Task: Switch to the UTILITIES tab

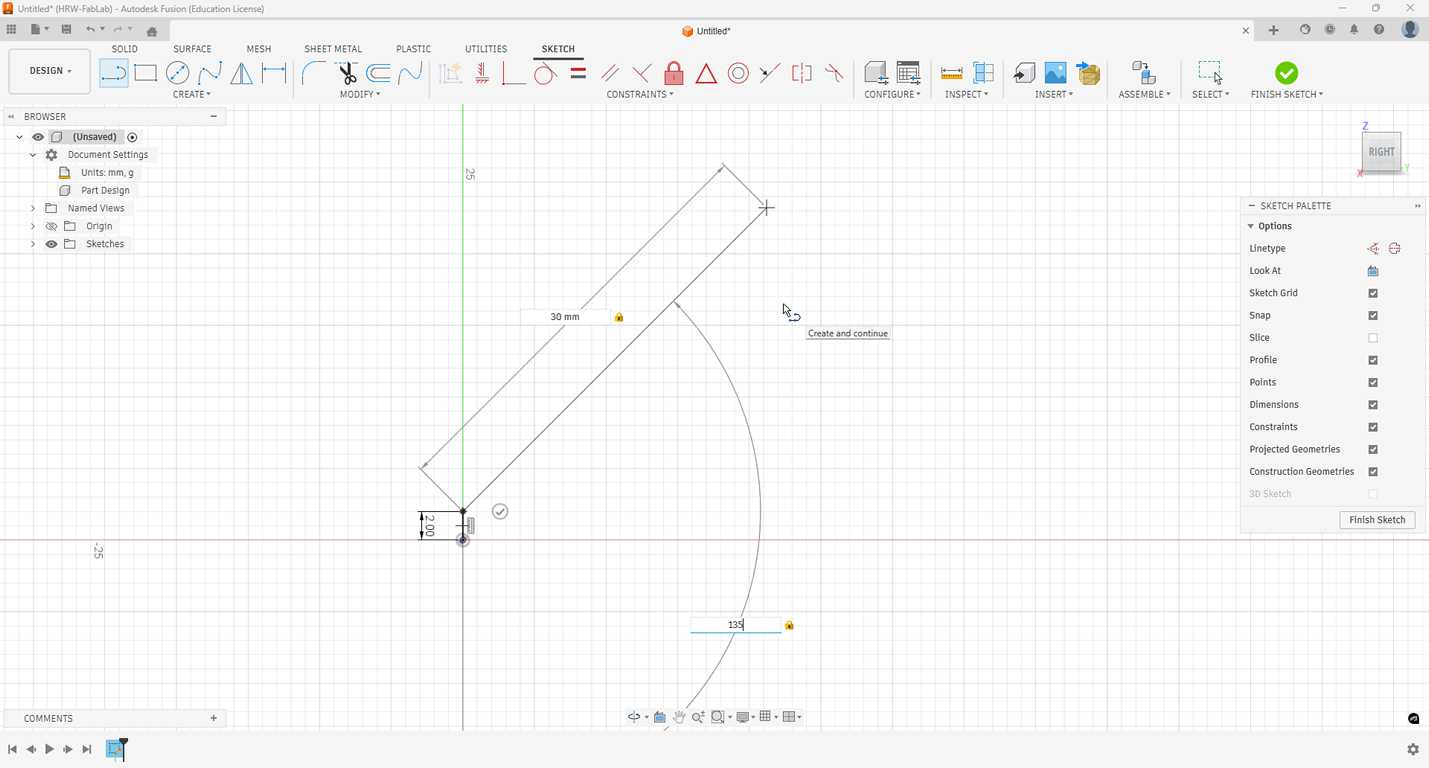Action: [x=486, y=49]
